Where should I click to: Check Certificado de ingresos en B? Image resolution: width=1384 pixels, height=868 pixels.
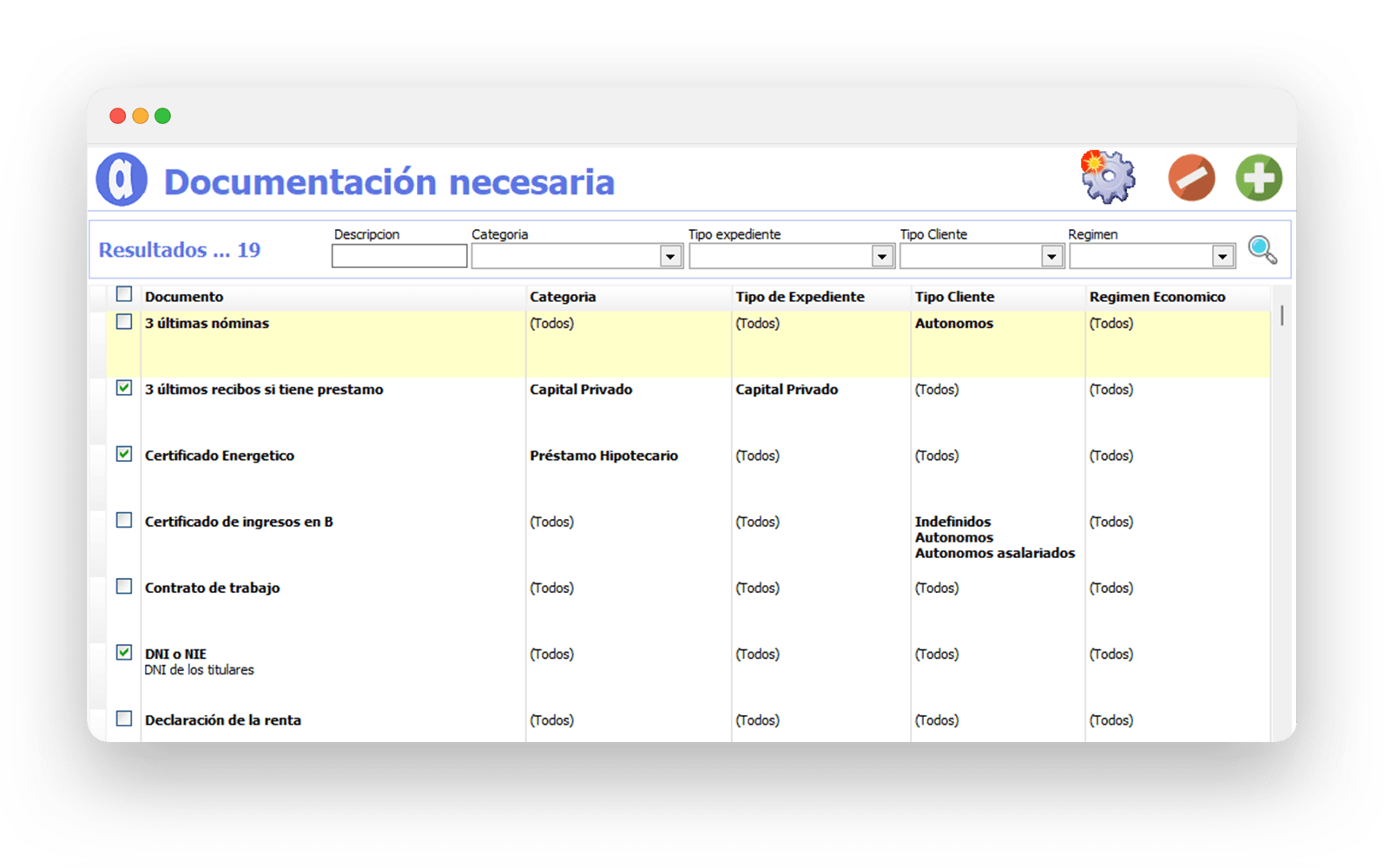[x=124, y=520]
